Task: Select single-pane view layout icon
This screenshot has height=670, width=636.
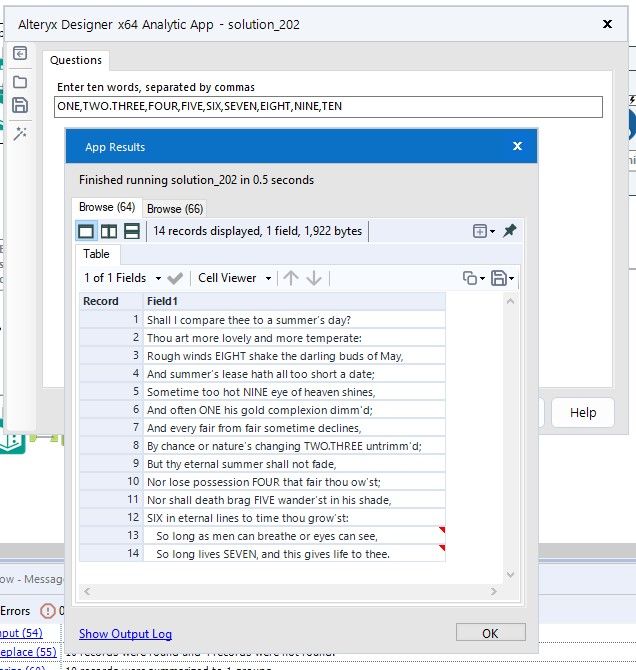Action: (x=86, y=232)
